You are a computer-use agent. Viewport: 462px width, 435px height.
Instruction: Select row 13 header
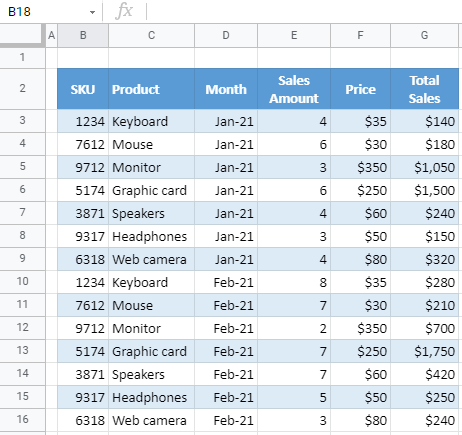(22, 351)
